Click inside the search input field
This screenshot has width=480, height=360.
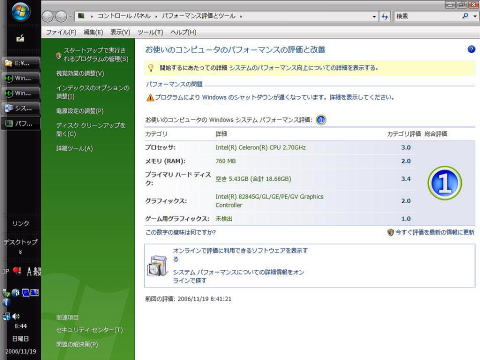click(x=427, y=16)
